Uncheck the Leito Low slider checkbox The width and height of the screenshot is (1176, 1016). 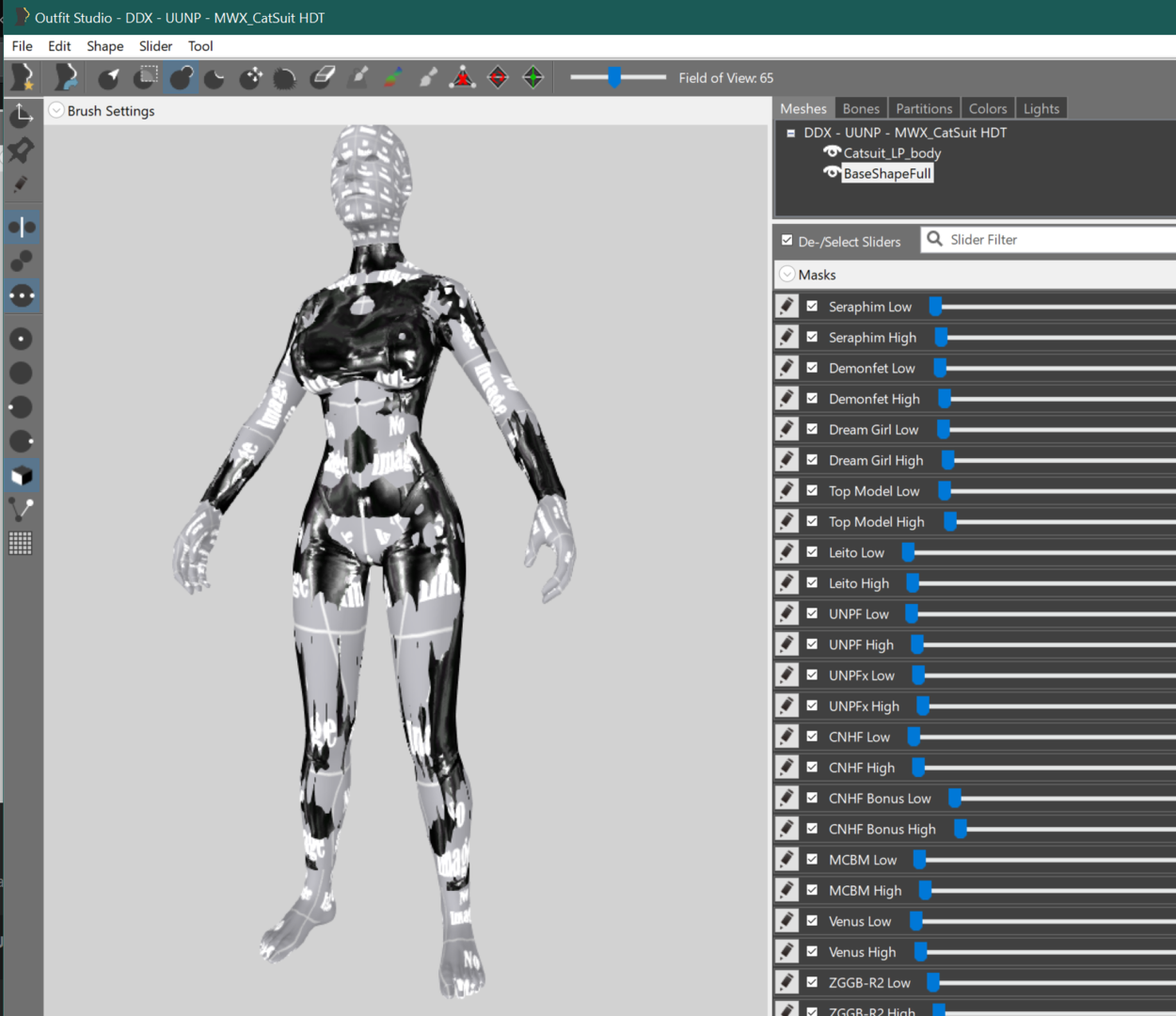812,551
